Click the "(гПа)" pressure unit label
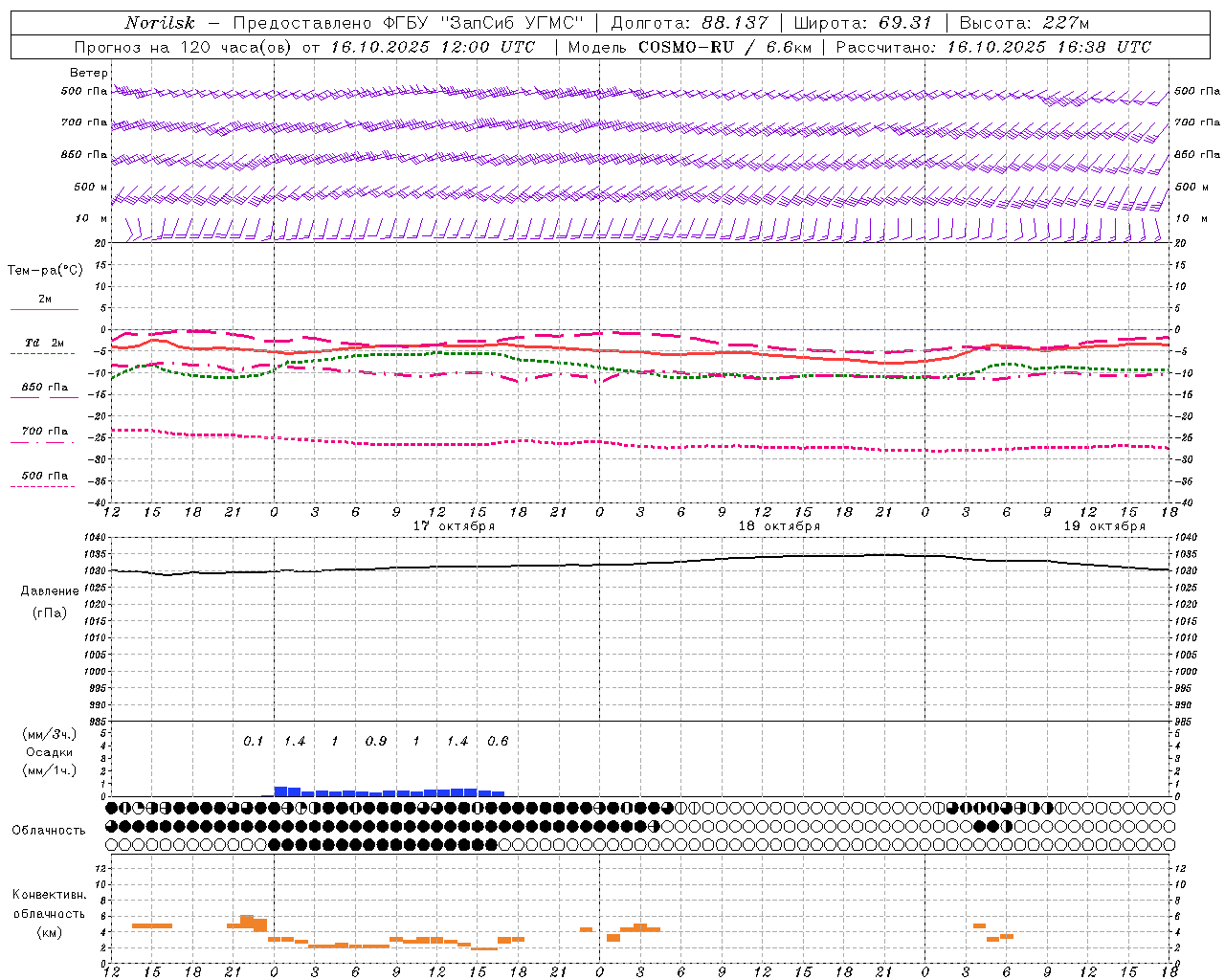Screen dimensions: 1225x980 (x=50, y=613)
